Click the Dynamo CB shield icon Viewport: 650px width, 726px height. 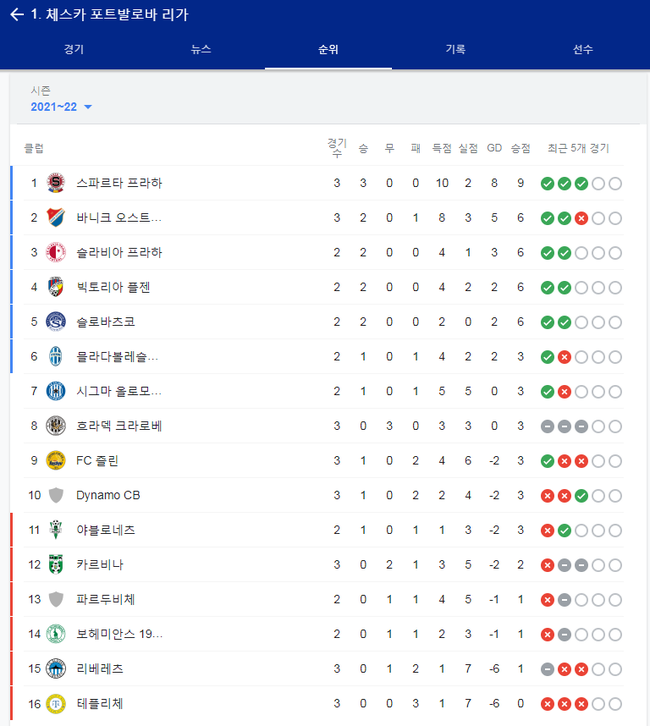(56, 495)
